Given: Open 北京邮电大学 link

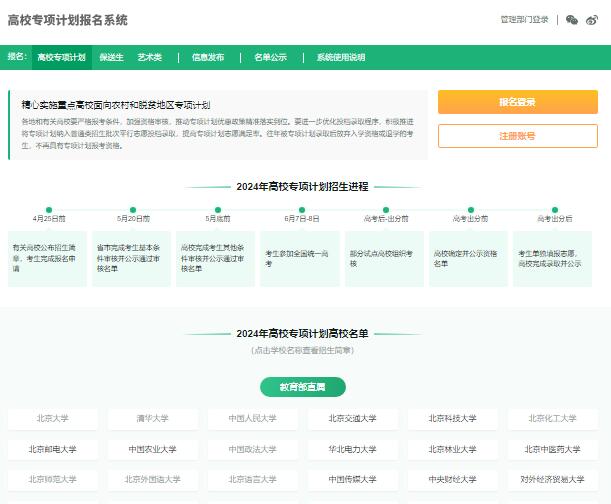Looking at the screenshot, I should click(53, 449).
